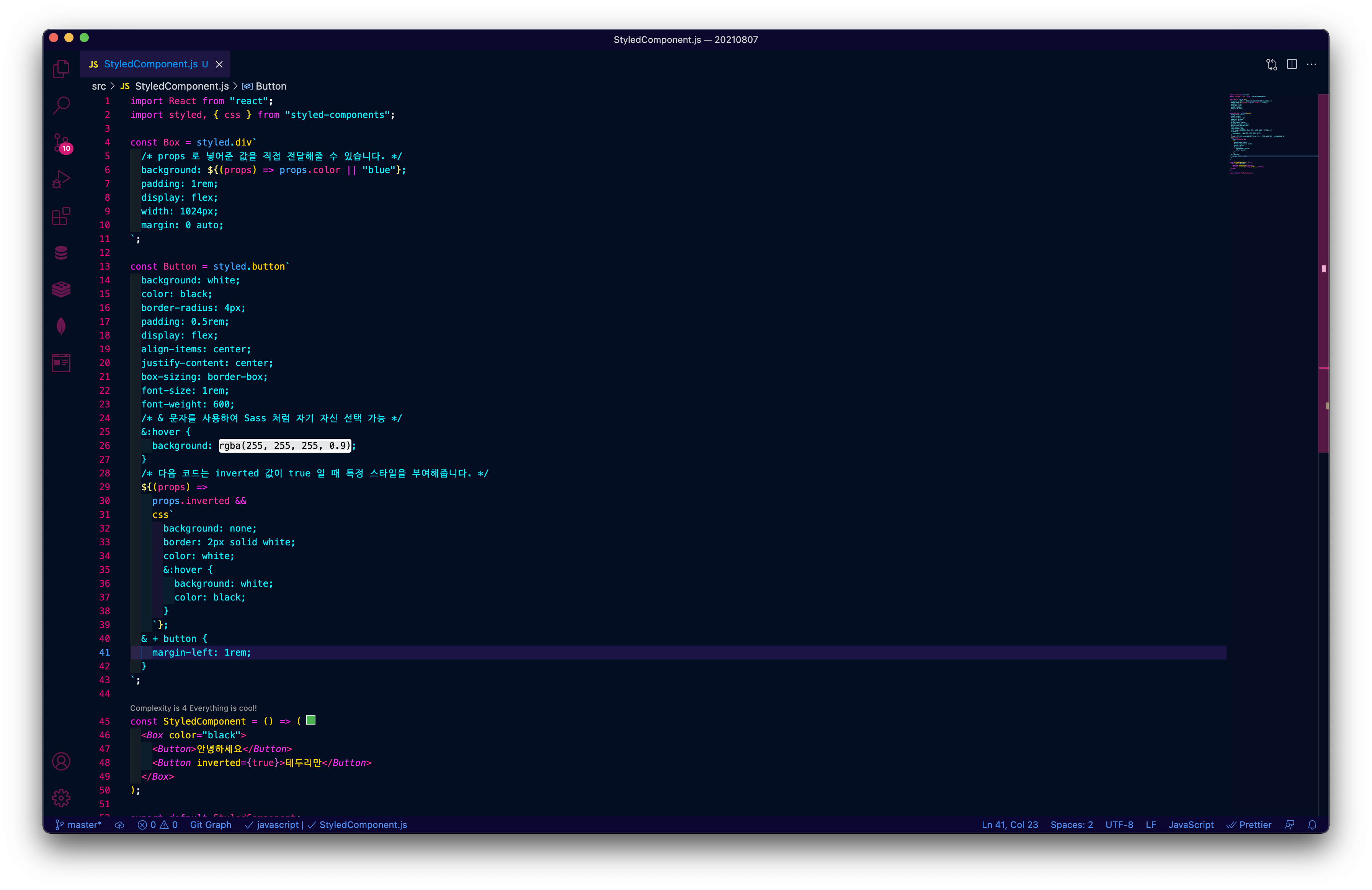Open the database explorer icon

pyautogui.click(x=61, y=253)
